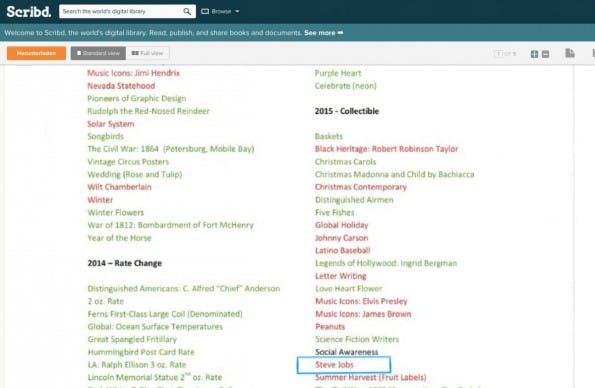Click 'Christmas Contemporary' entry
This screenshot has width=595, height=388.
[361, 187]
